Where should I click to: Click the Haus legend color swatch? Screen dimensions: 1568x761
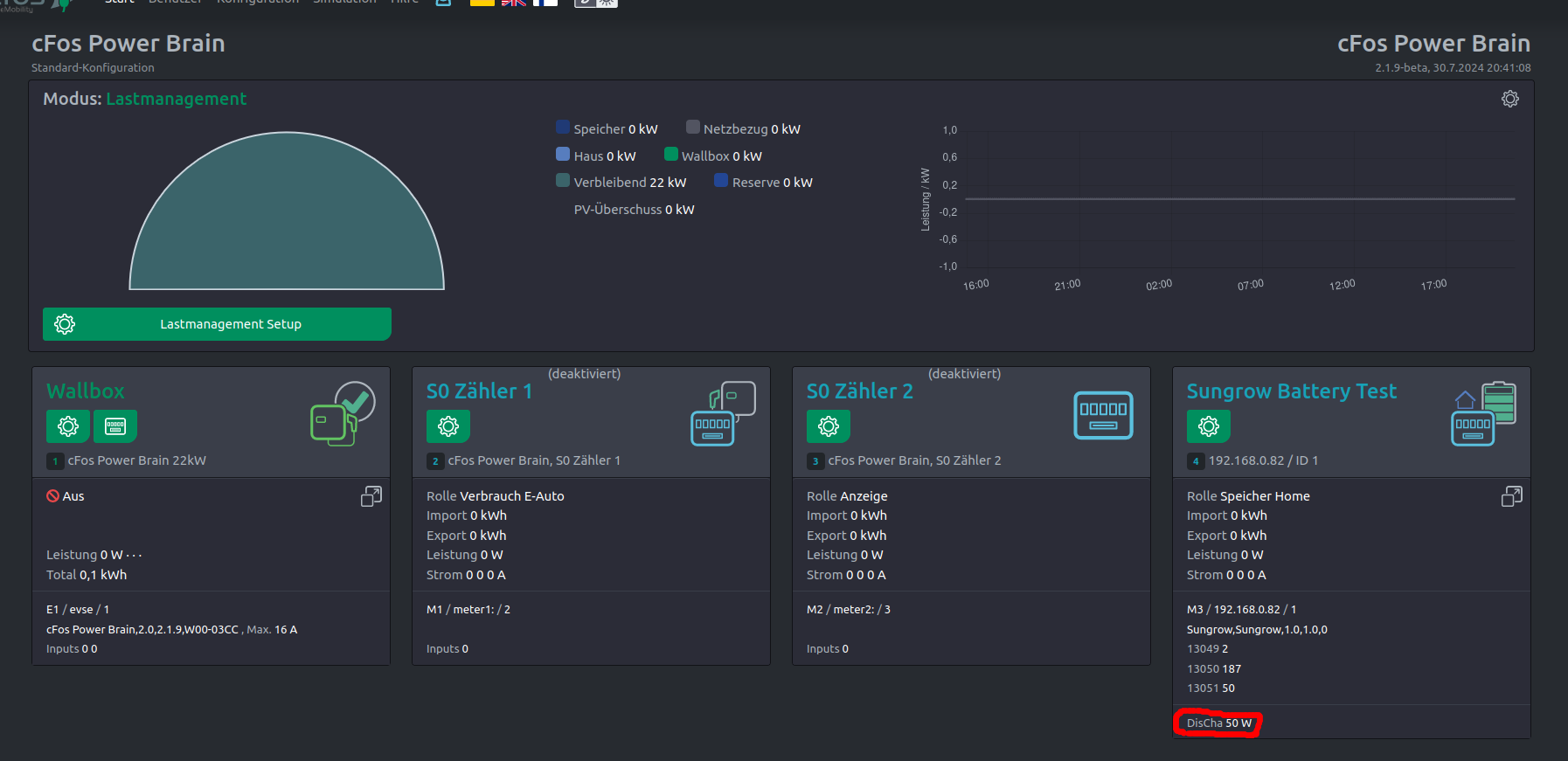point(563,155)
